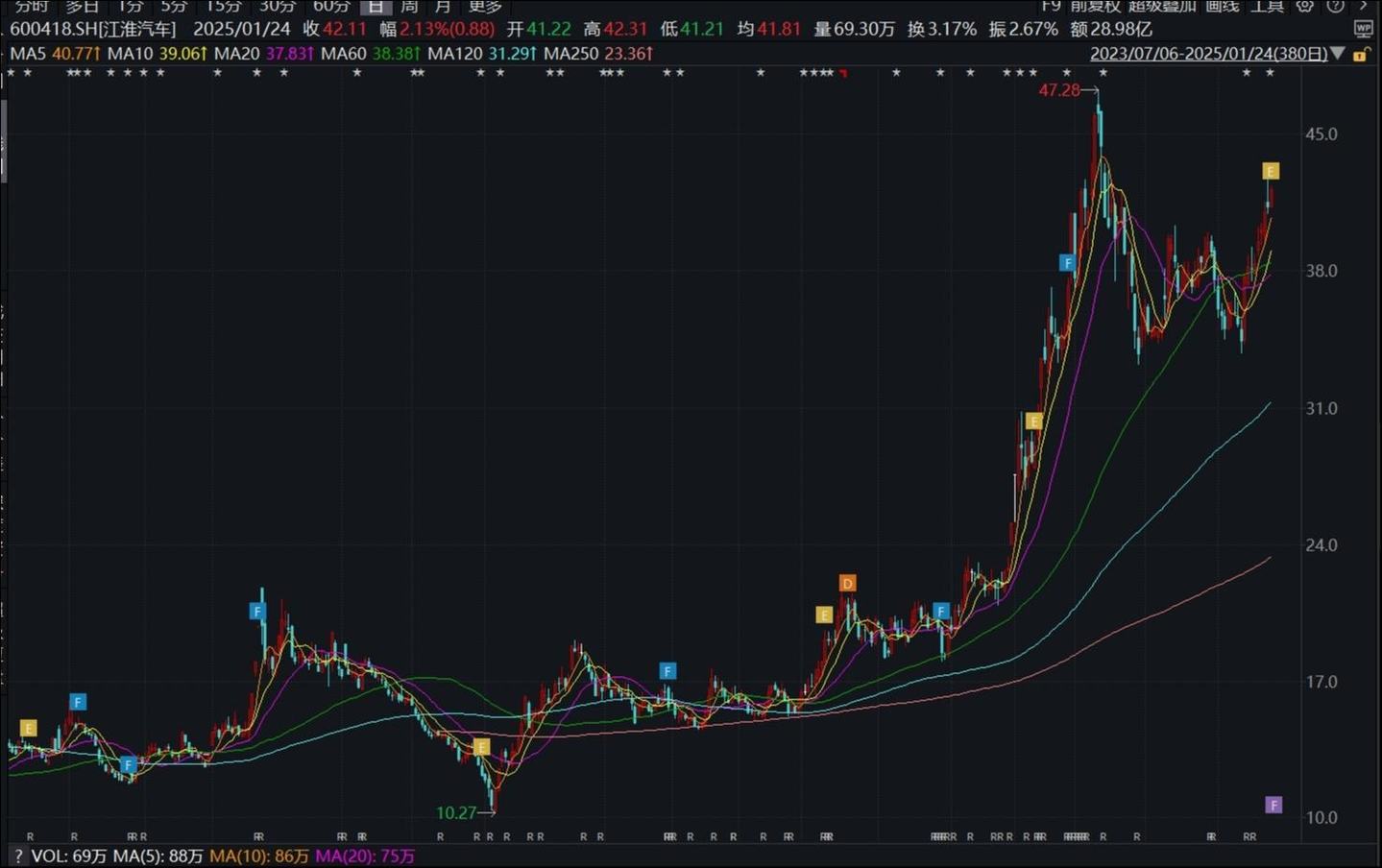
Task: Click the 2023/07/06-2025/01/24 date range link
Action: [1208, 54]
